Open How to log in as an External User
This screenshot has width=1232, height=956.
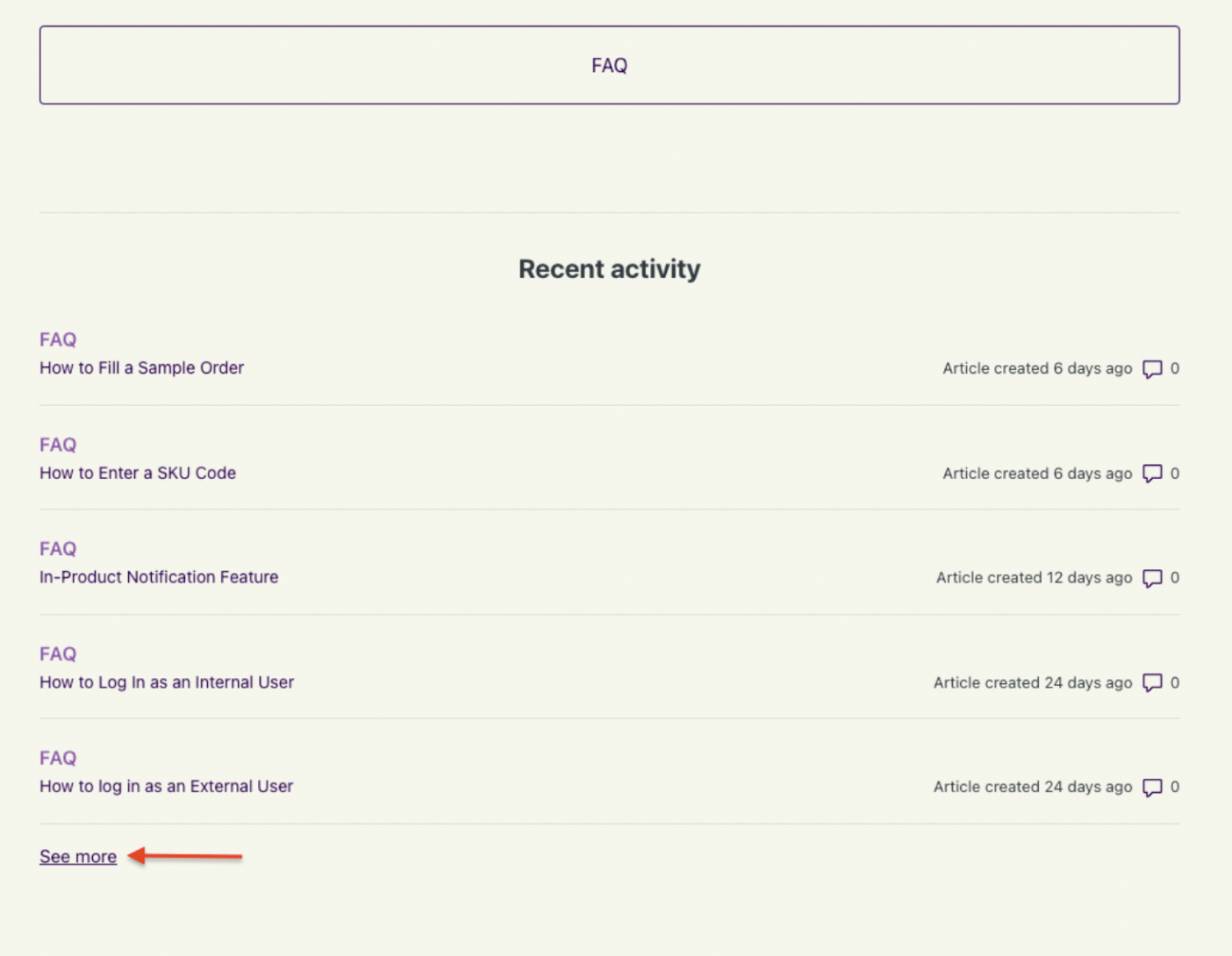click(166, 787)
